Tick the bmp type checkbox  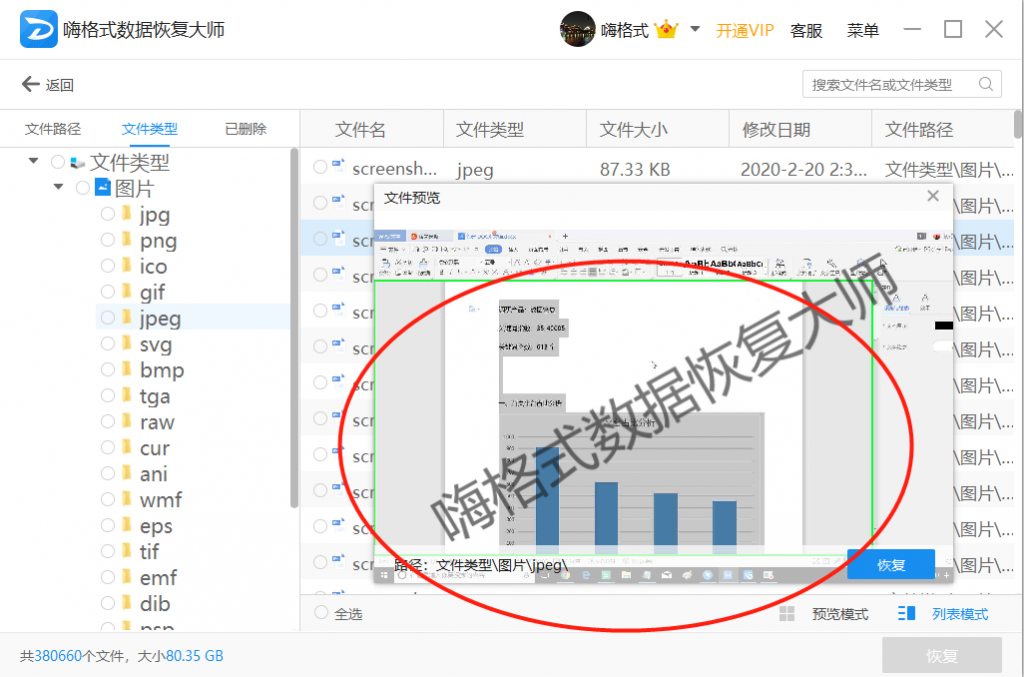pyautogui.click(x=108, y=370)
